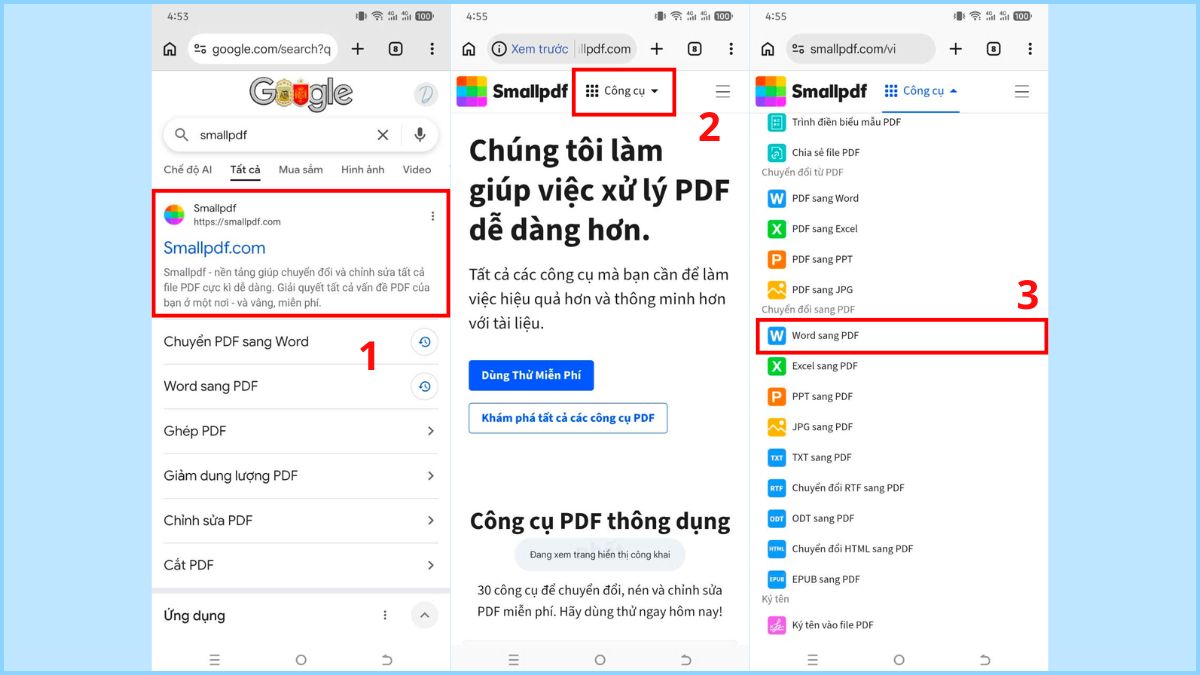Choose EPUB sang PDF in the tools list
Image resolution: width=1200 pixels, height=675 pixels.
coord(814,580)
